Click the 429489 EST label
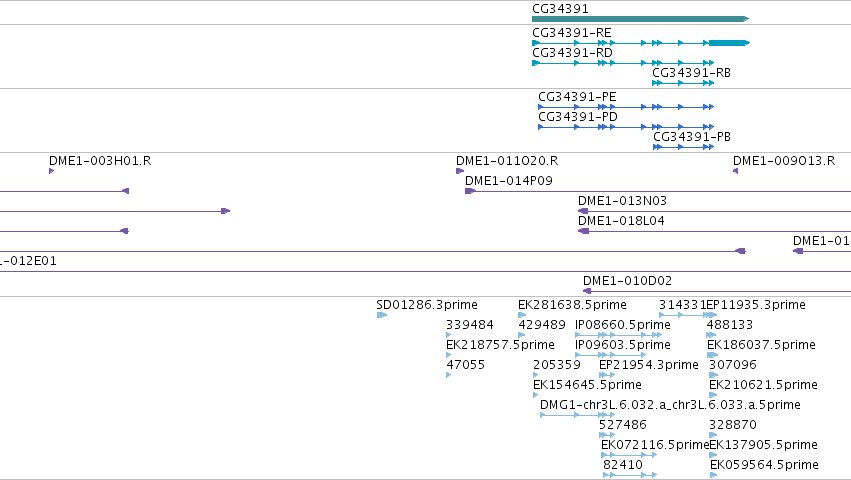Viewport: 851px width, 480px height. [x=542, y=325]
